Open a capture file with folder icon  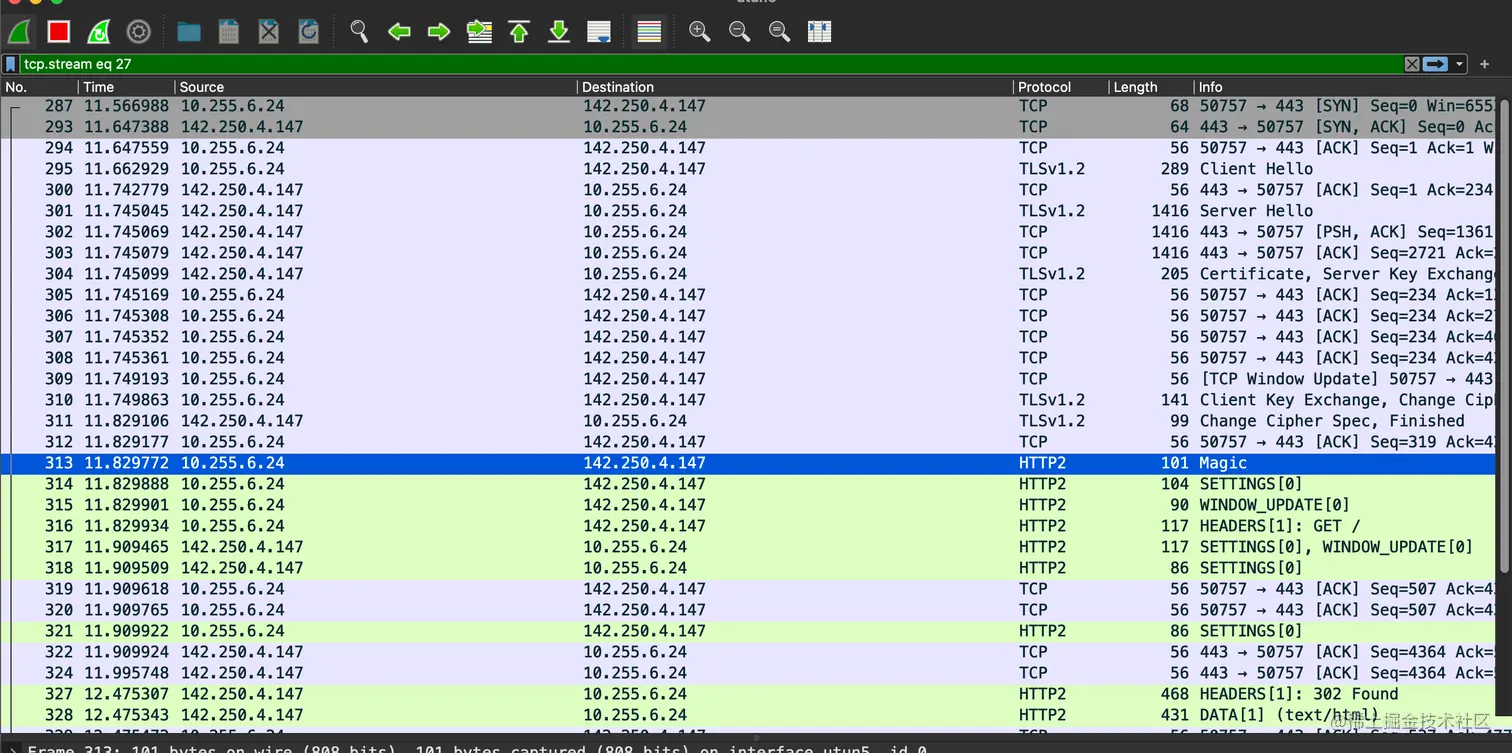pos(189,32)
